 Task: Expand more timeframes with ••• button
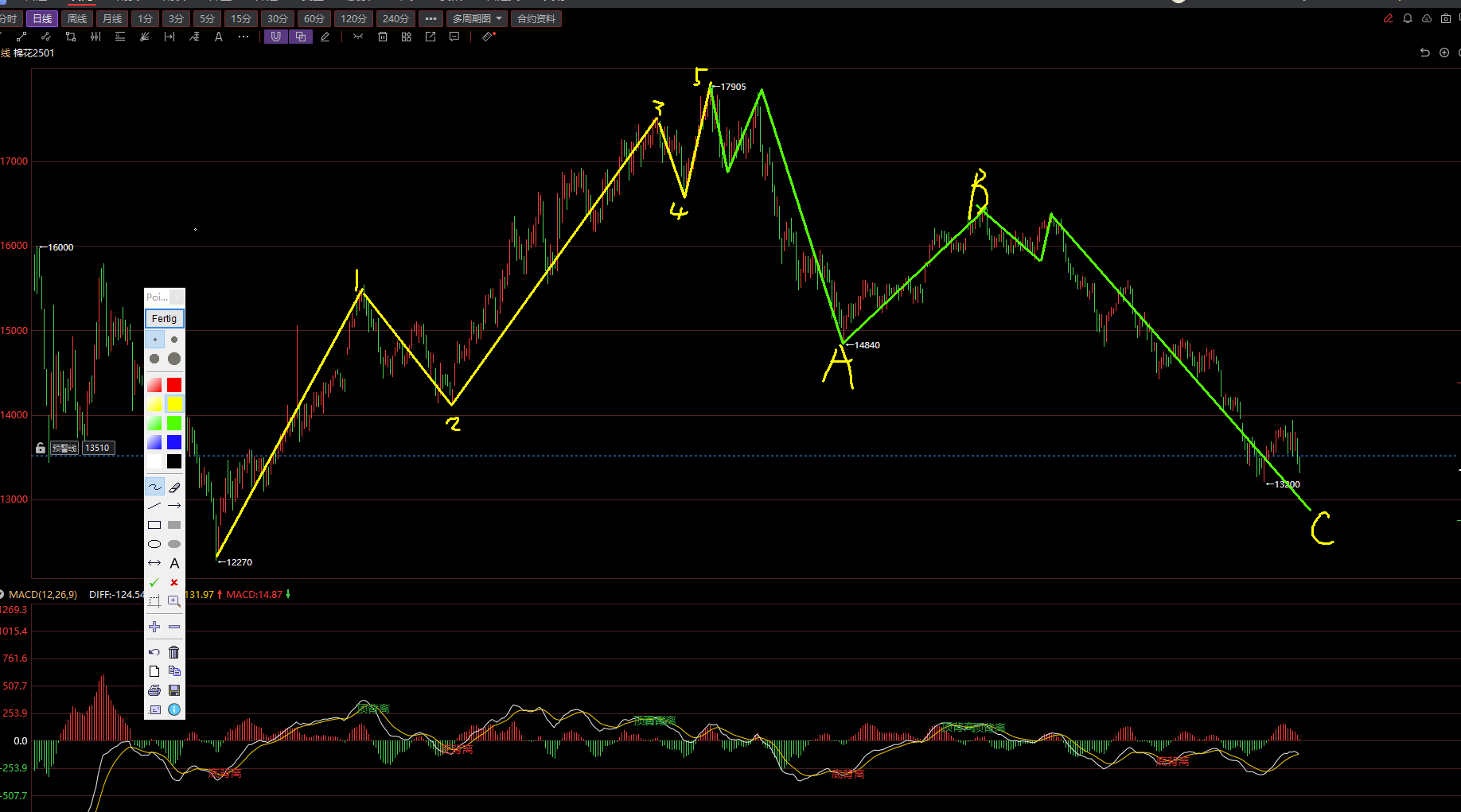click(x=431, y=18)
